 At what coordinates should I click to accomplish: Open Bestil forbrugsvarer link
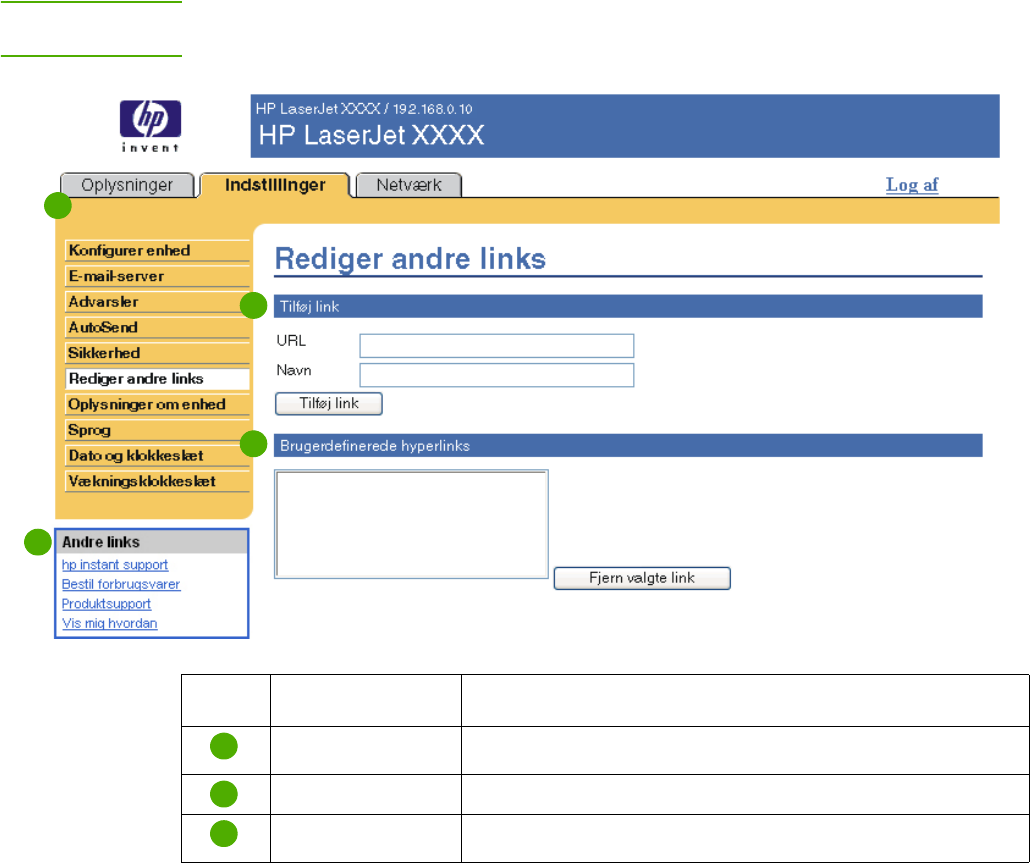pyautogui.click(x=121, y=585)
